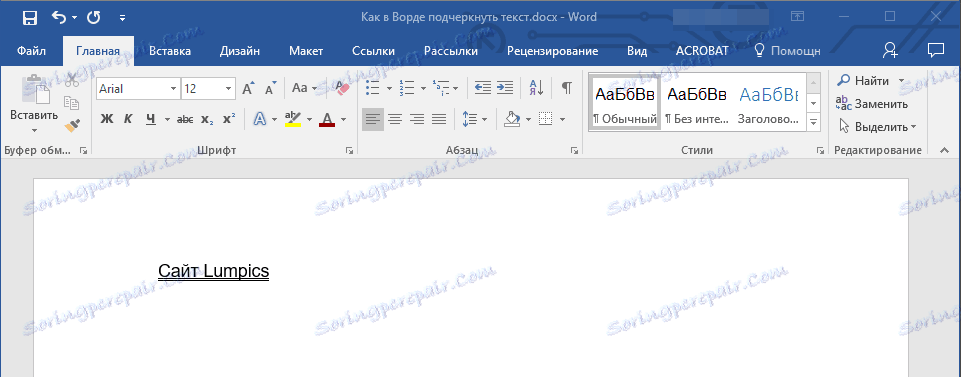This screenshot has width=961, height=377.
Task: Open the Файл tab
Action: pos(31,51)
